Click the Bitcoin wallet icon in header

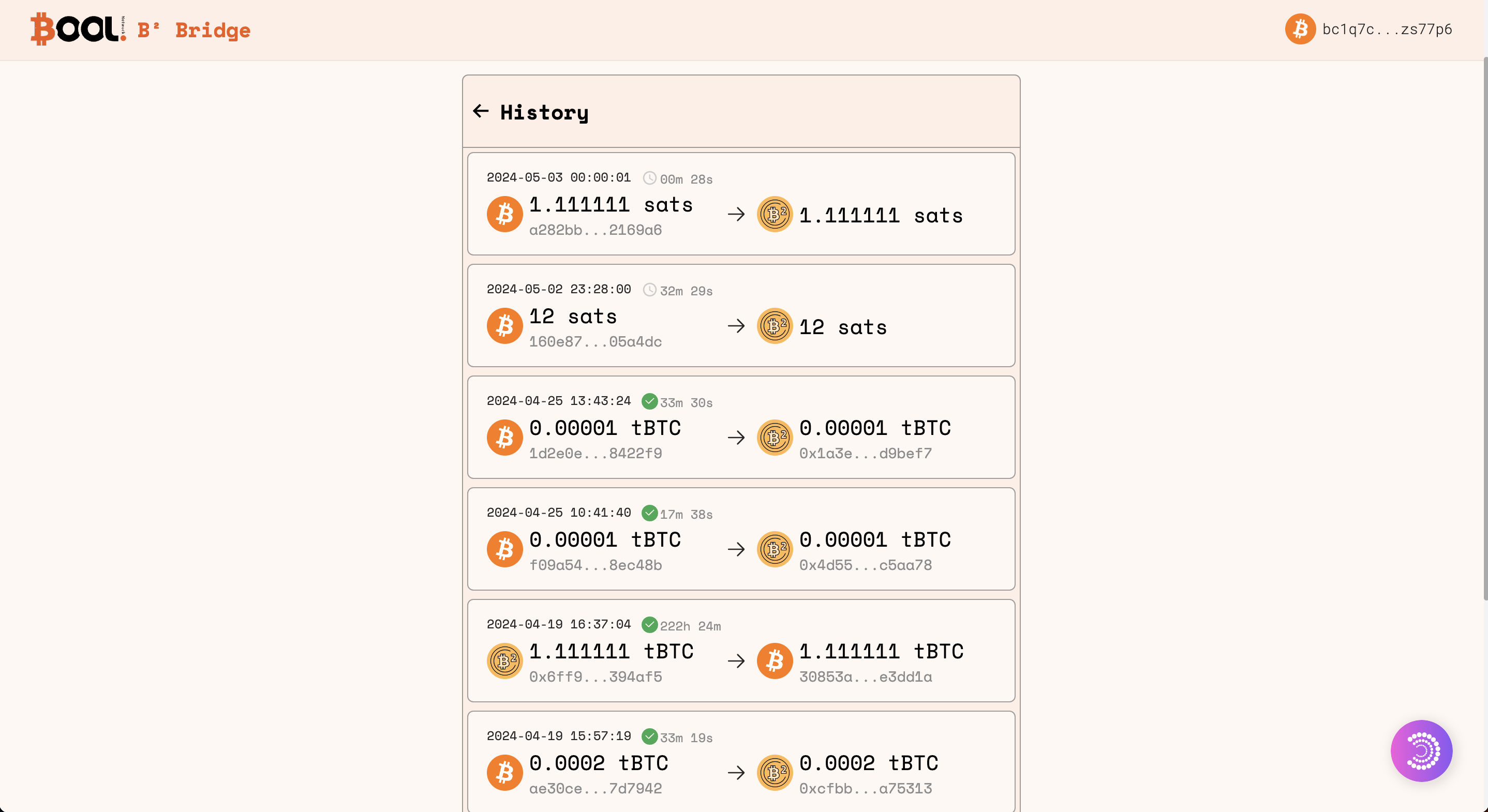tap(1300, 29)
